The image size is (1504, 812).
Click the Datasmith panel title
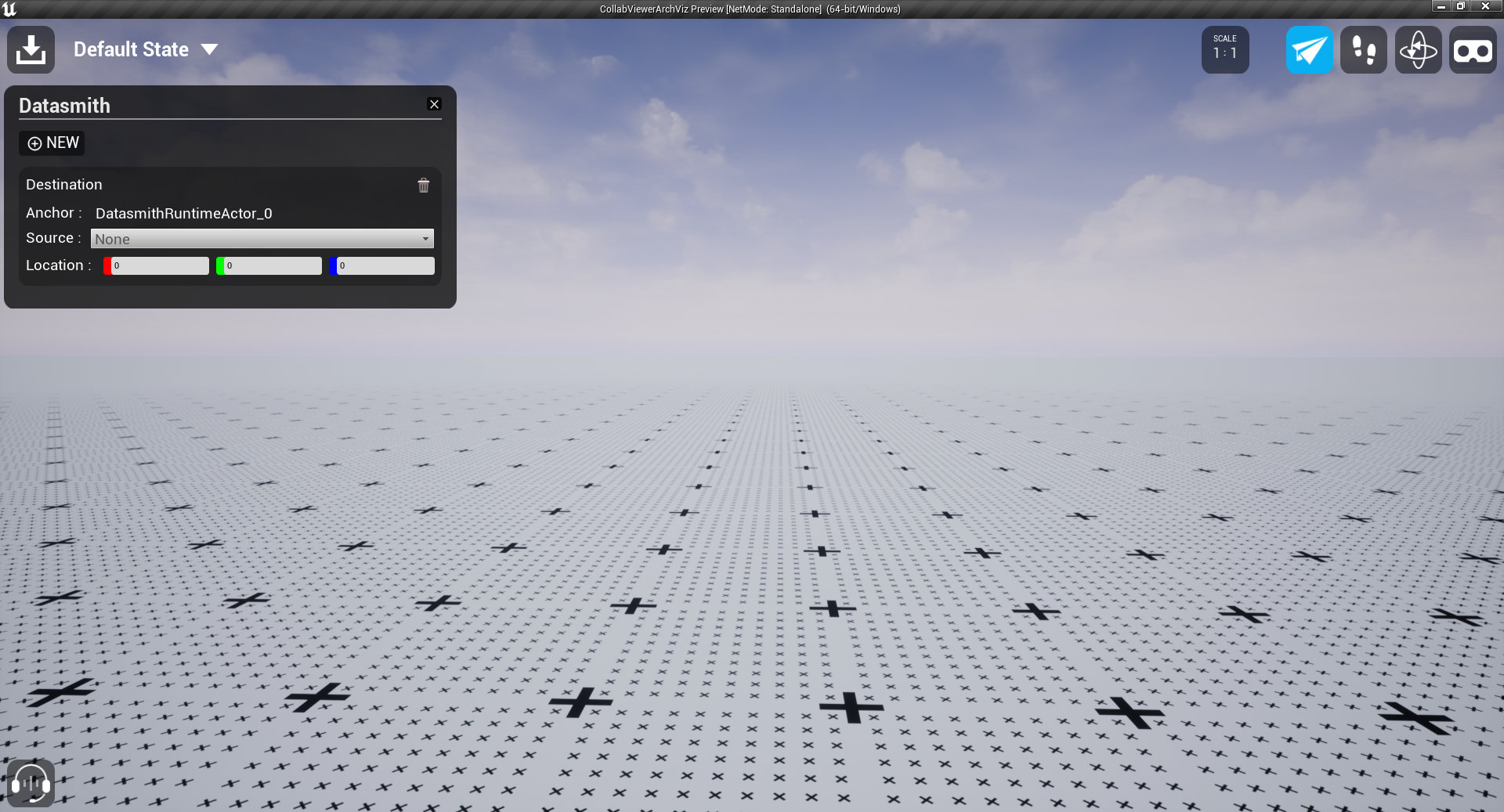point(64,106)
